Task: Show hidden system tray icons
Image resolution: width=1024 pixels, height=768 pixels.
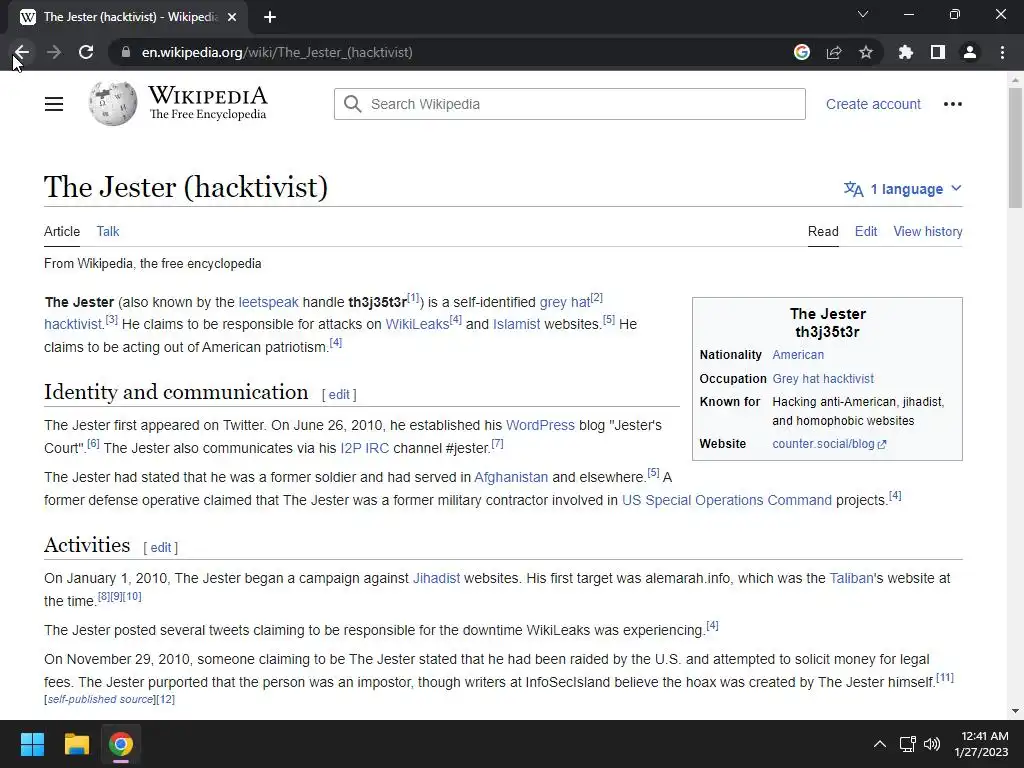Action: [x=880, y=744]
